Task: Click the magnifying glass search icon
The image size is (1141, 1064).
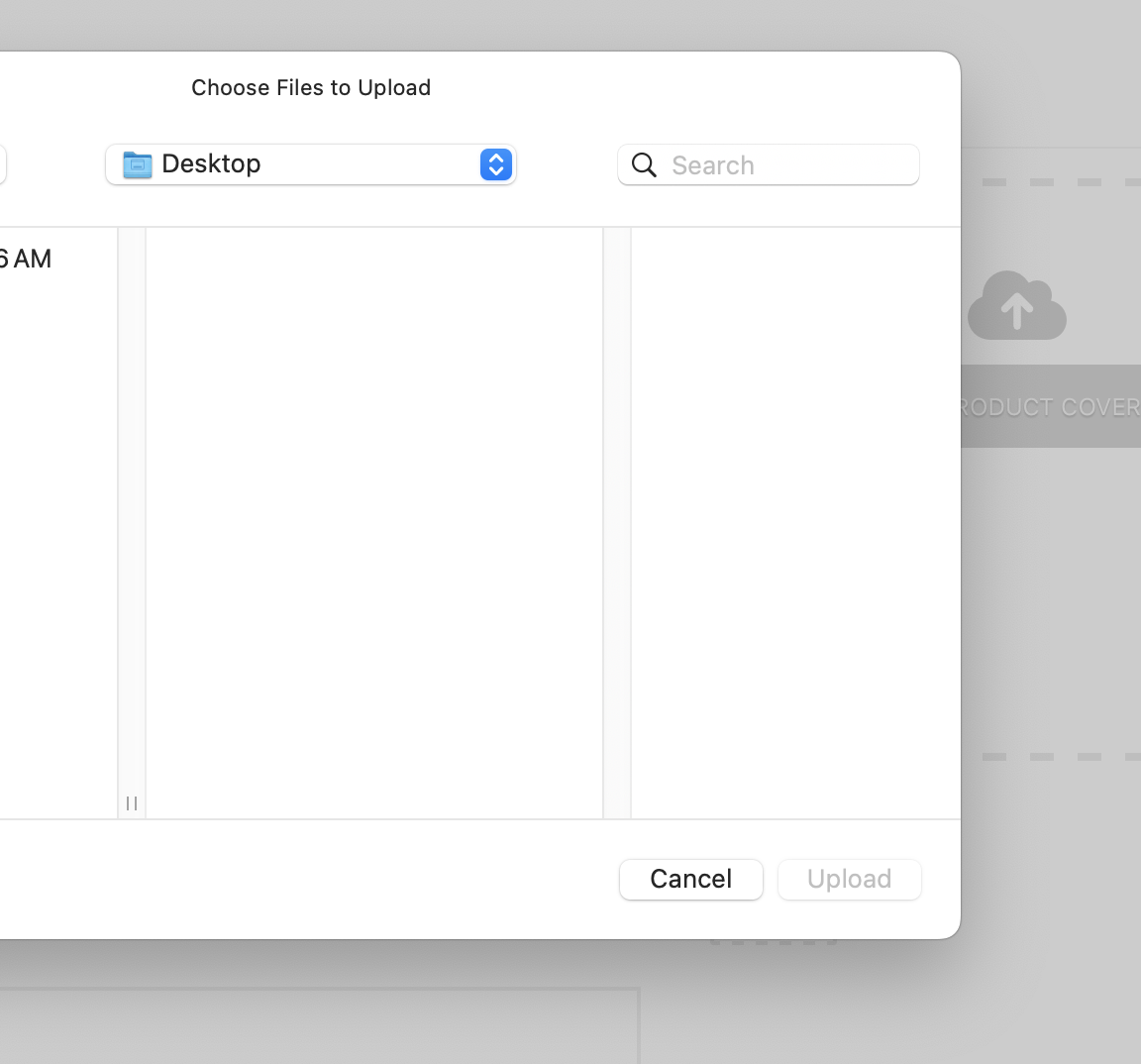Action: 644,164
